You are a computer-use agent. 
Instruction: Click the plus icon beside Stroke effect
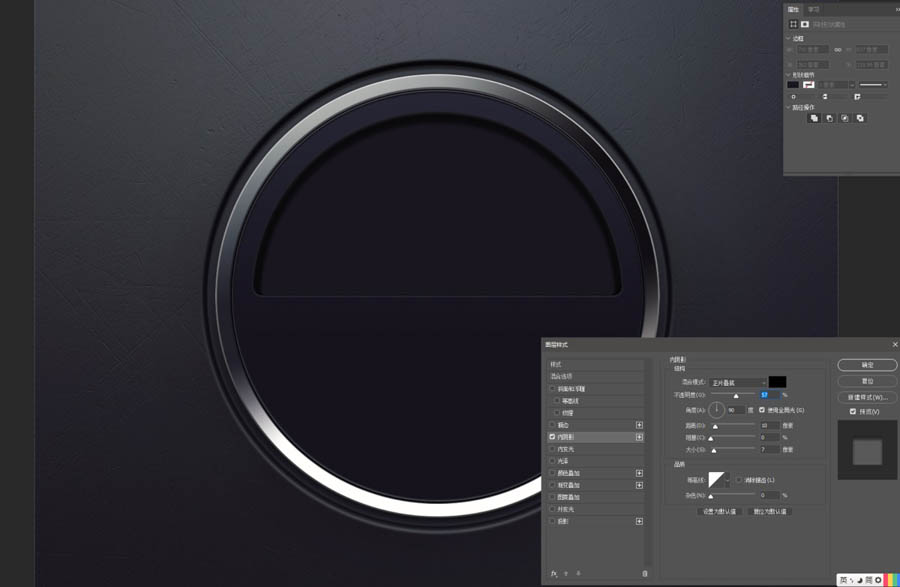click(639, 425)
